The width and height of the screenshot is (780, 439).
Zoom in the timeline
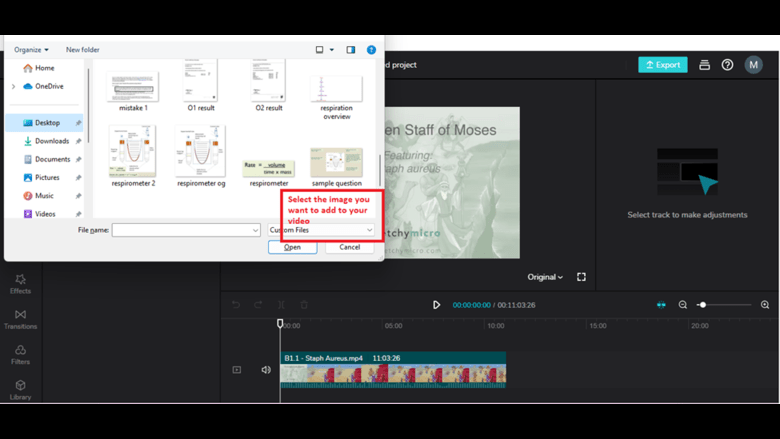click(765, 305)
